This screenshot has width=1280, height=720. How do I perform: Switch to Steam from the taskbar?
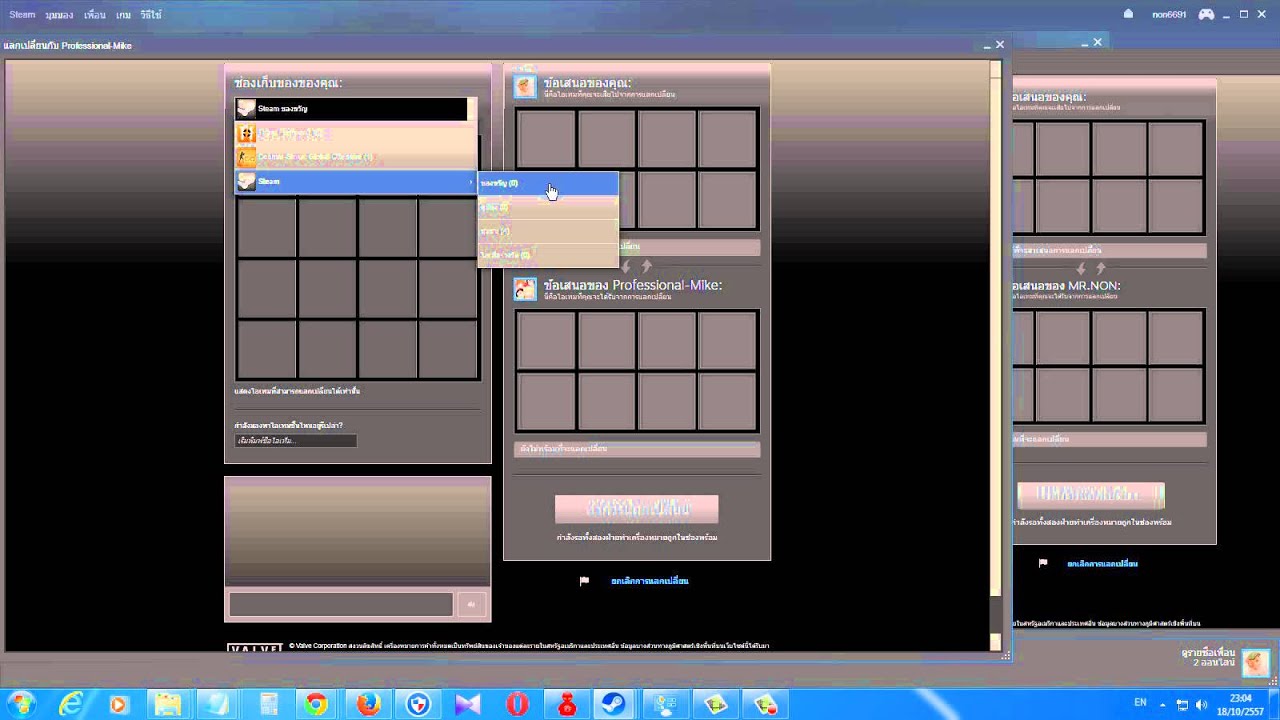pyautogui.click(x=614, y=704)
